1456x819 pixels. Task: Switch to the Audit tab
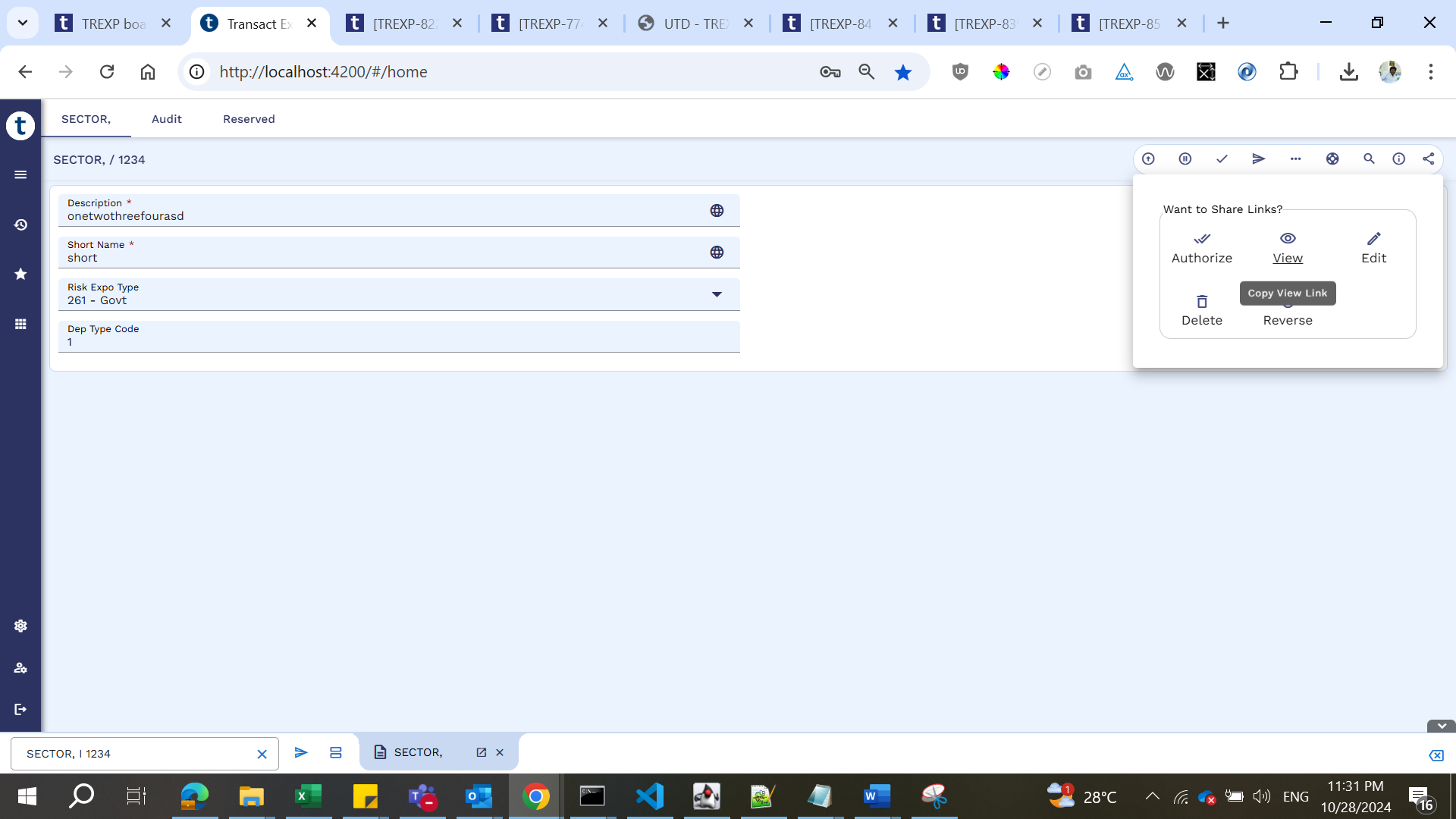166,119
